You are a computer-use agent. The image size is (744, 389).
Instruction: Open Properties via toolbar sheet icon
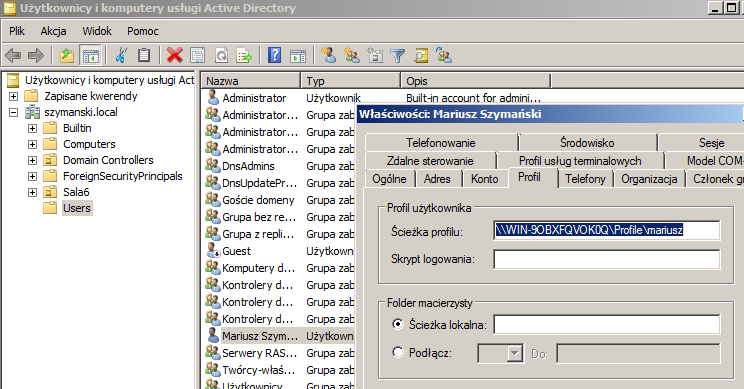tap(197, 56)
